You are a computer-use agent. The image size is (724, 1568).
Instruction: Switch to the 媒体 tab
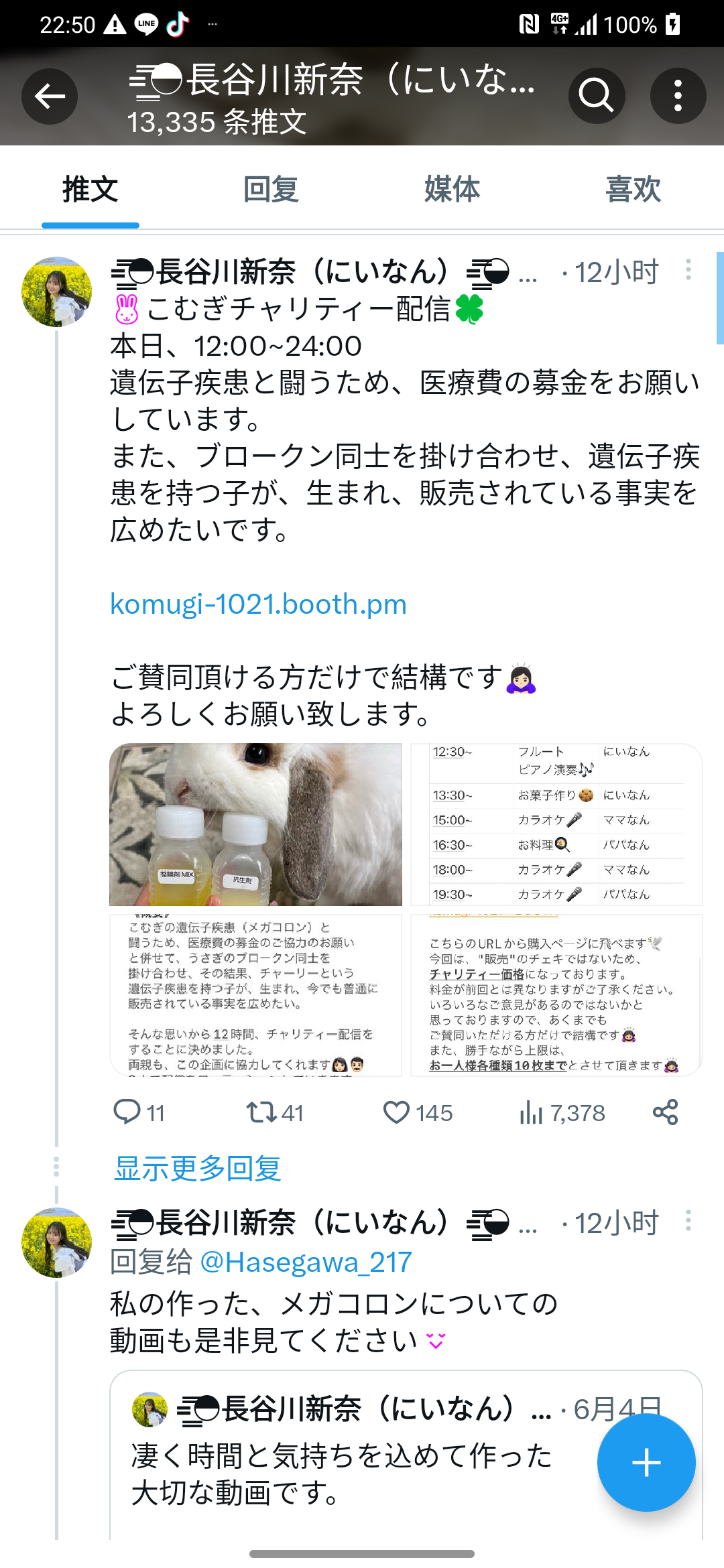pyautogui.click(x=452, y=189)
